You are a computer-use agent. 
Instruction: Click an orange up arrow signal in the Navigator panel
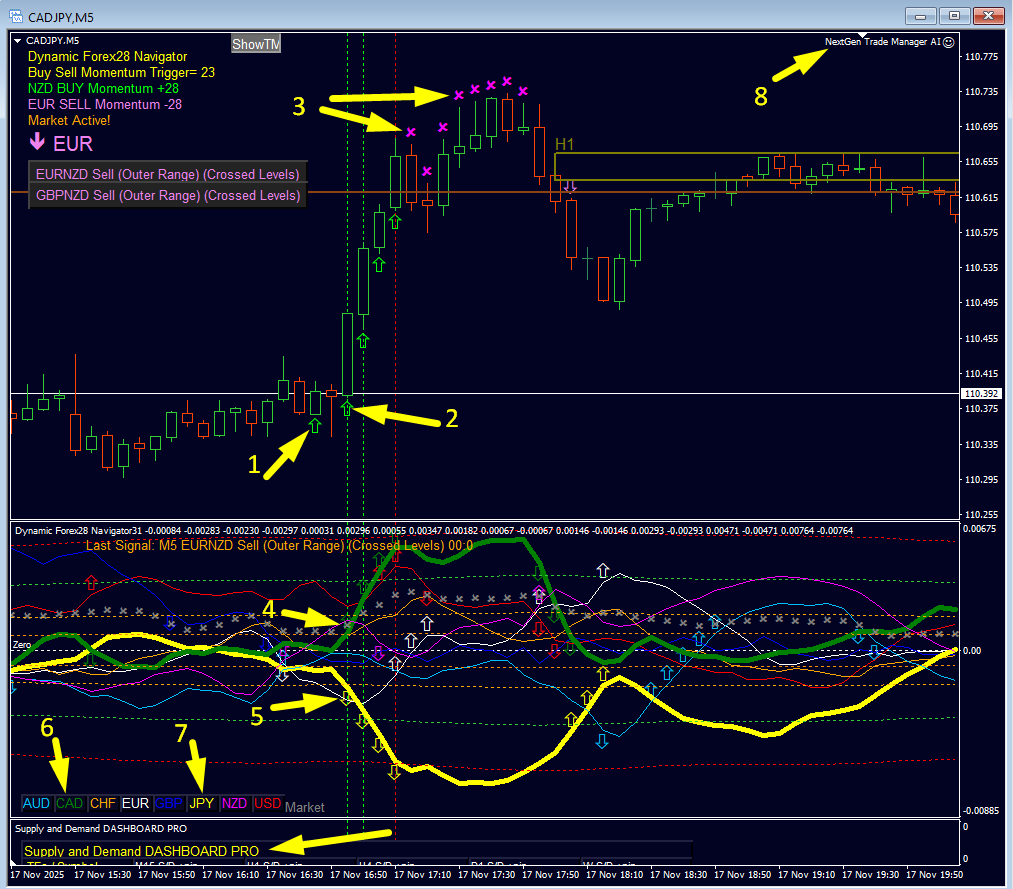(603, 673)
